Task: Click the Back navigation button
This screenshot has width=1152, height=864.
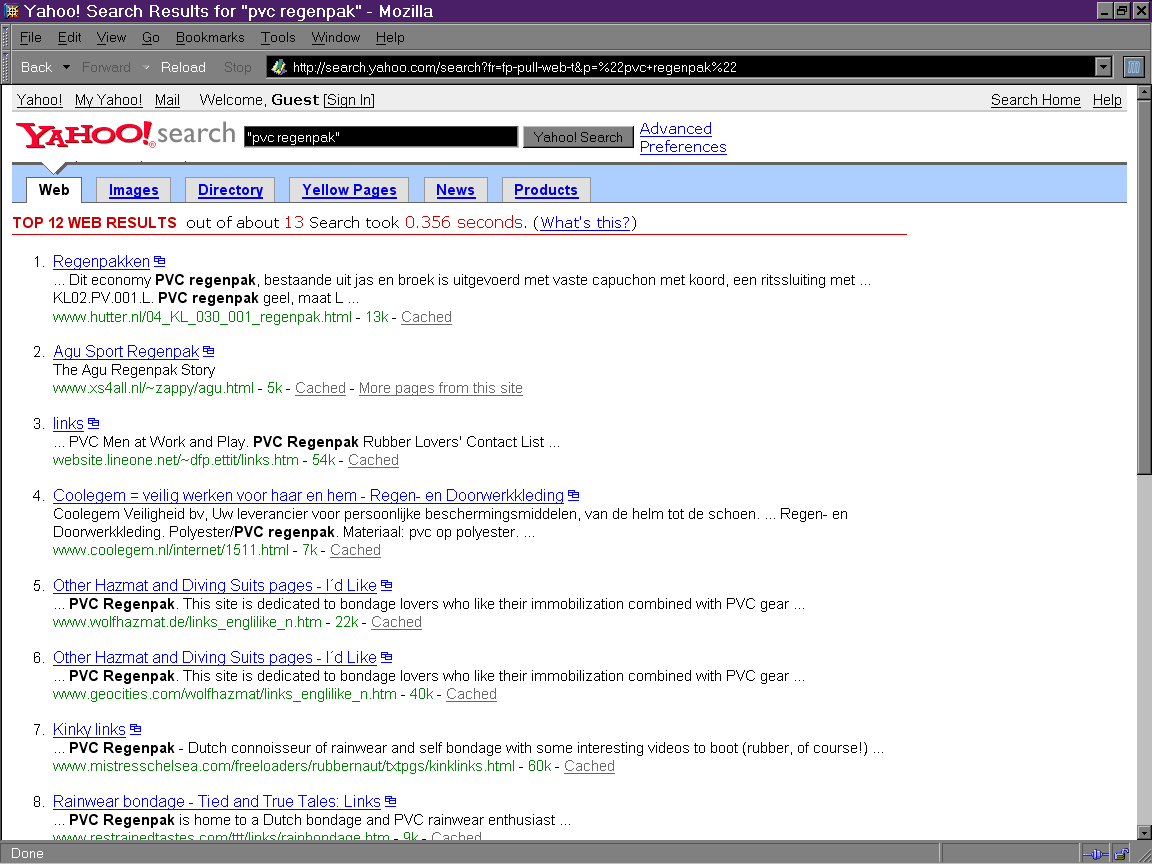Action: tap(36, 67)
